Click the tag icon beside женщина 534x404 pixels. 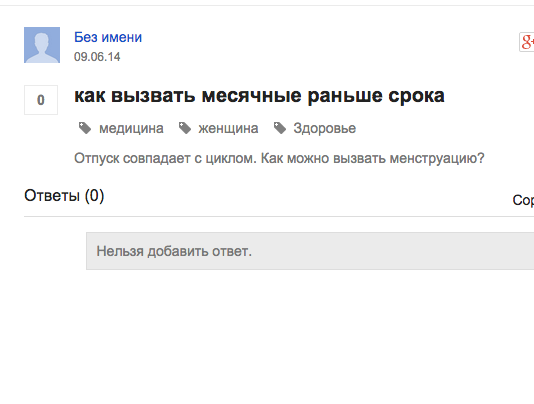(185, 128)
